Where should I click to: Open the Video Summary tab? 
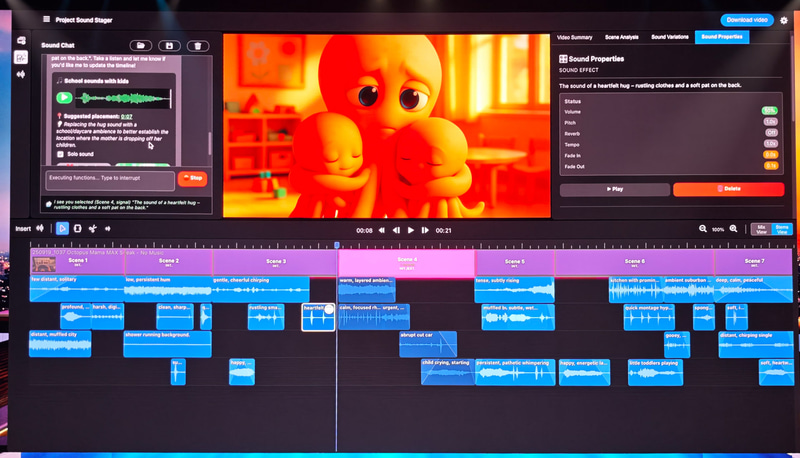pyautogui.click(x=574, y=37)
